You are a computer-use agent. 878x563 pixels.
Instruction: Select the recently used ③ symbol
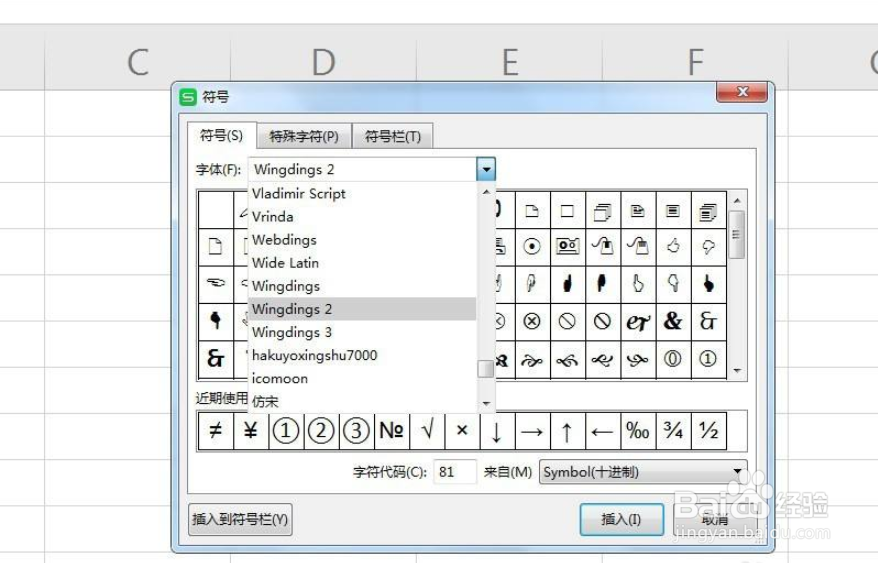[357, 431]
